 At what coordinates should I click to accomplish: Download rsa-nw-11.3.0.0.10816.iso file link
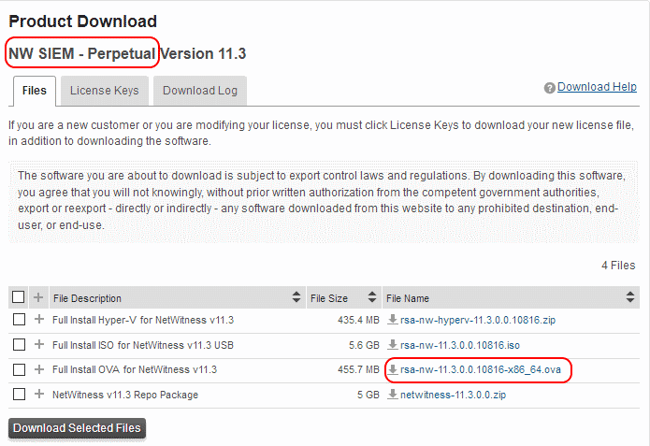(460, 345)
